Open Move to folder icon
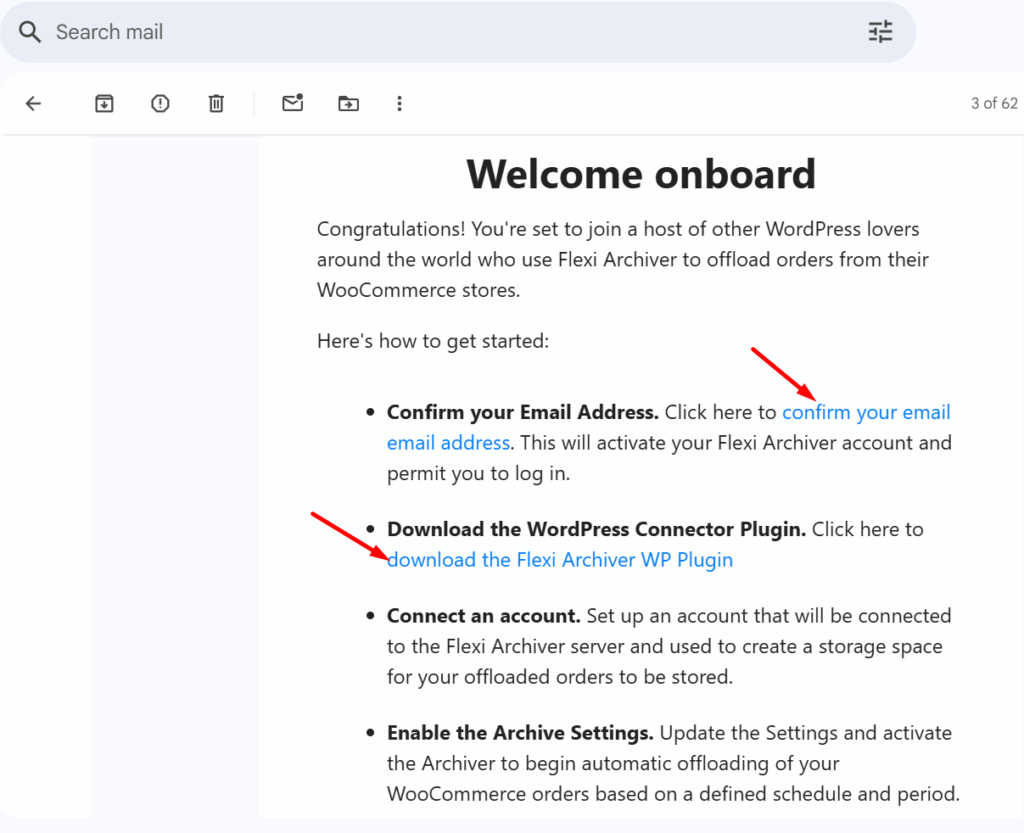 348,103
